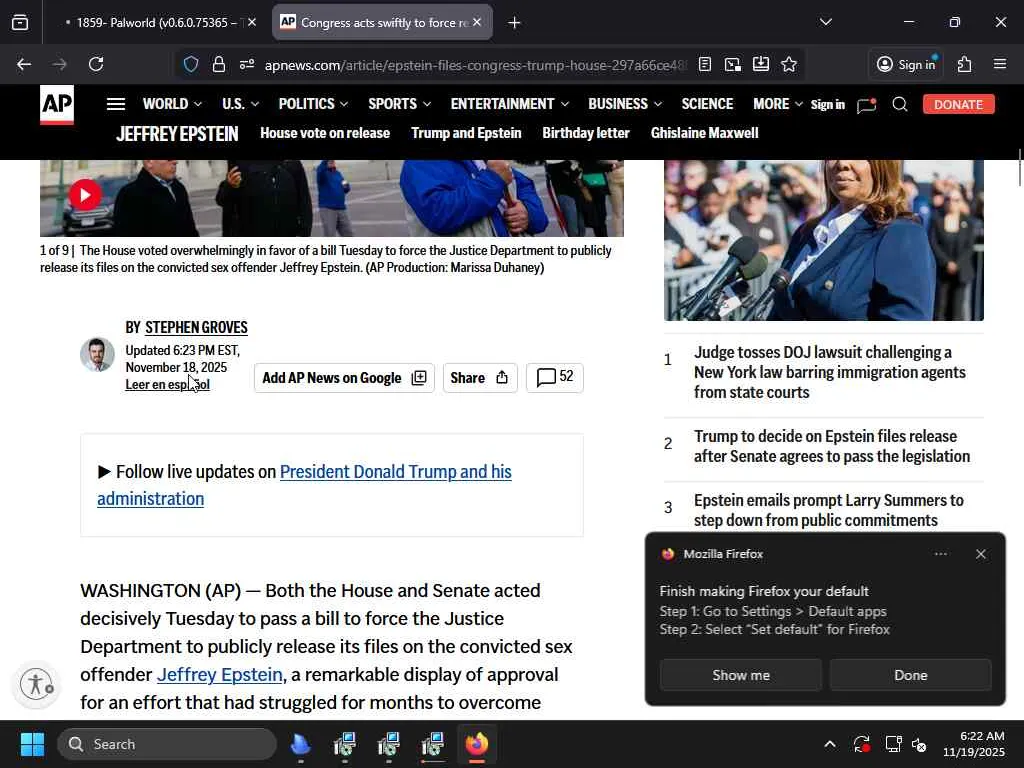
Task: Open Birthday letter topic
Action: [586, 133]
